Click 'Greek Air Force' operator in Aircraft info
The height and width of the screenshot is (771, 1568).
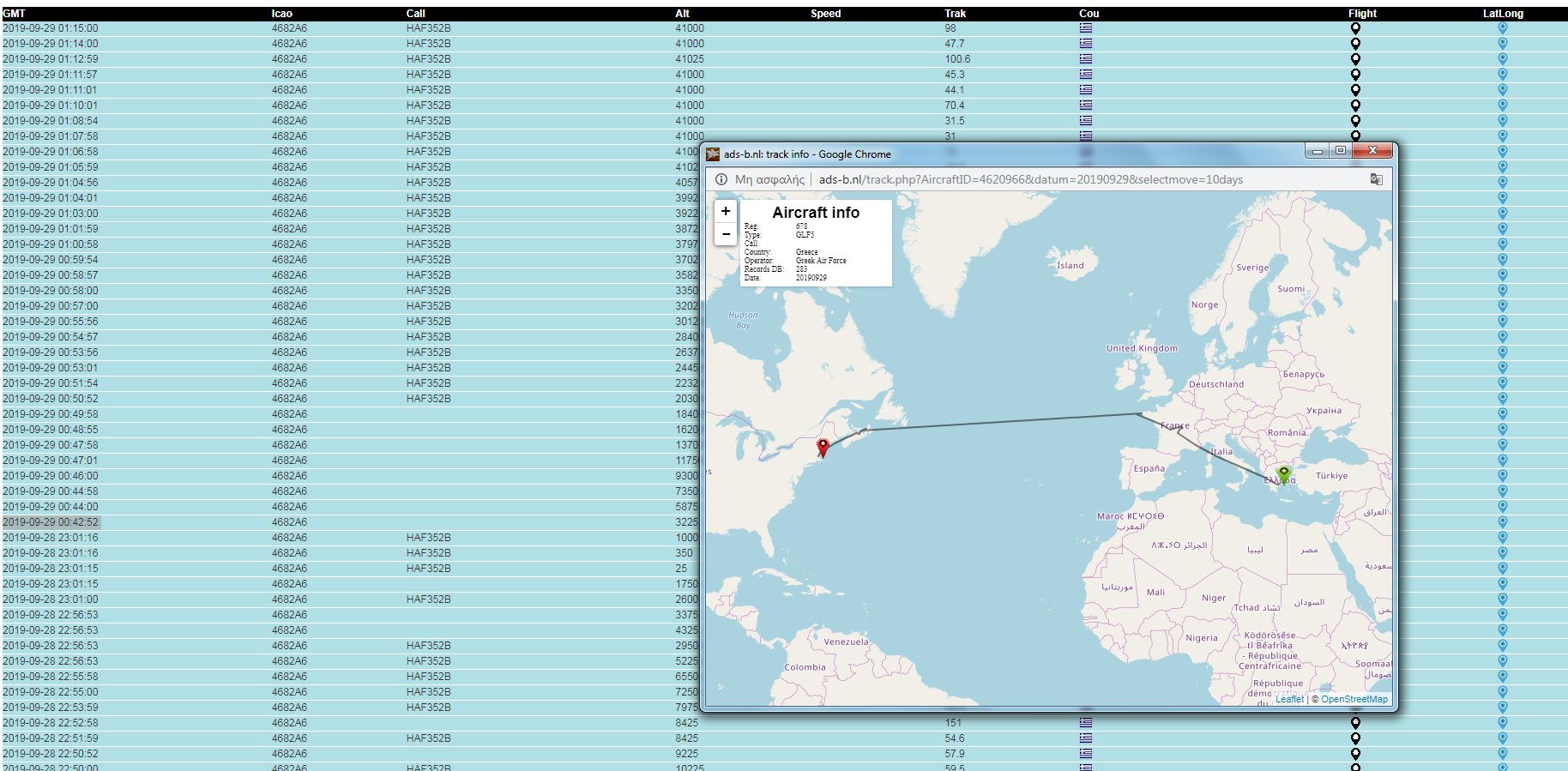coord(821,261)
